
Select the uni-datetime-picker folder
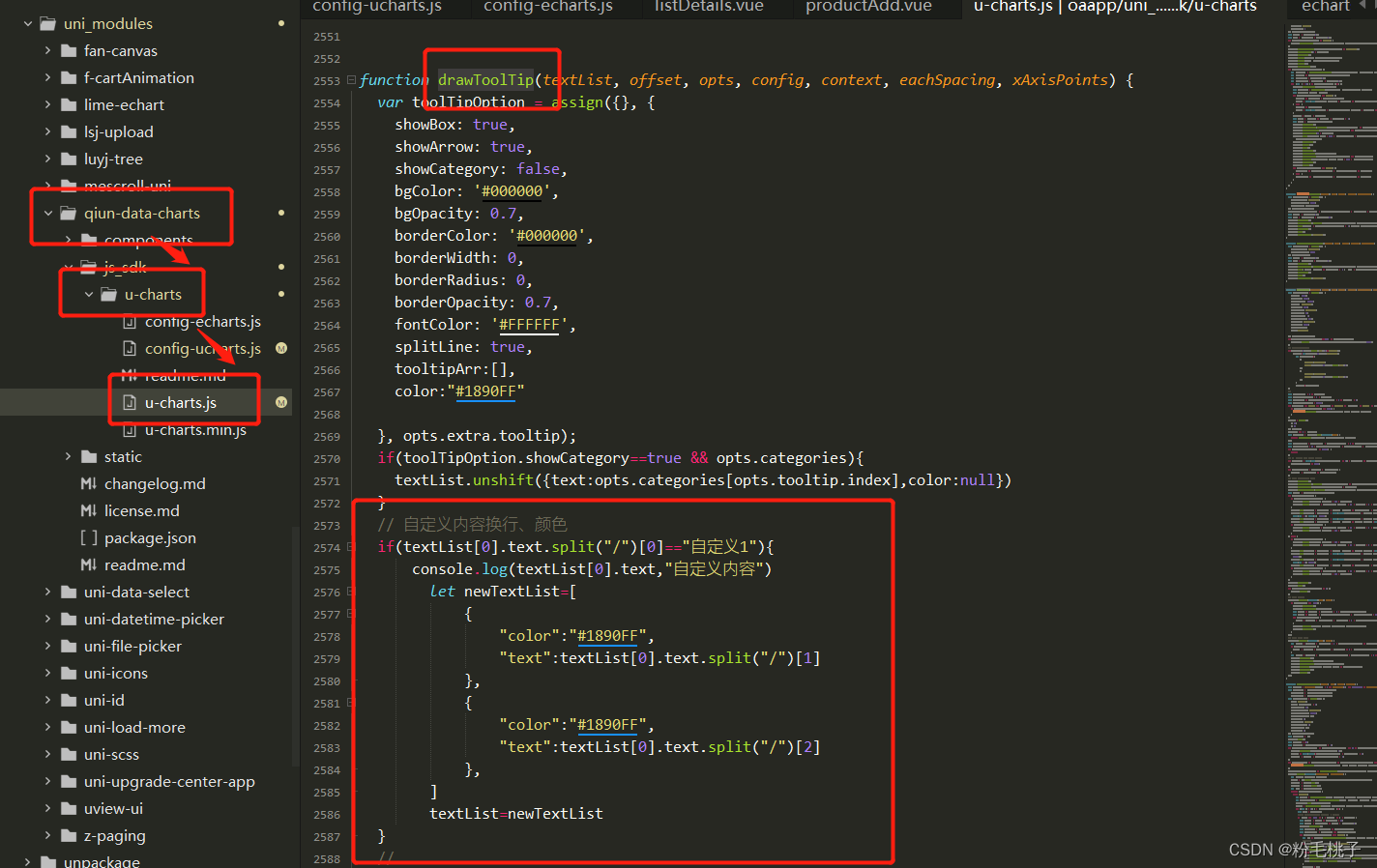pyautogui.click(x=154, y=619)
